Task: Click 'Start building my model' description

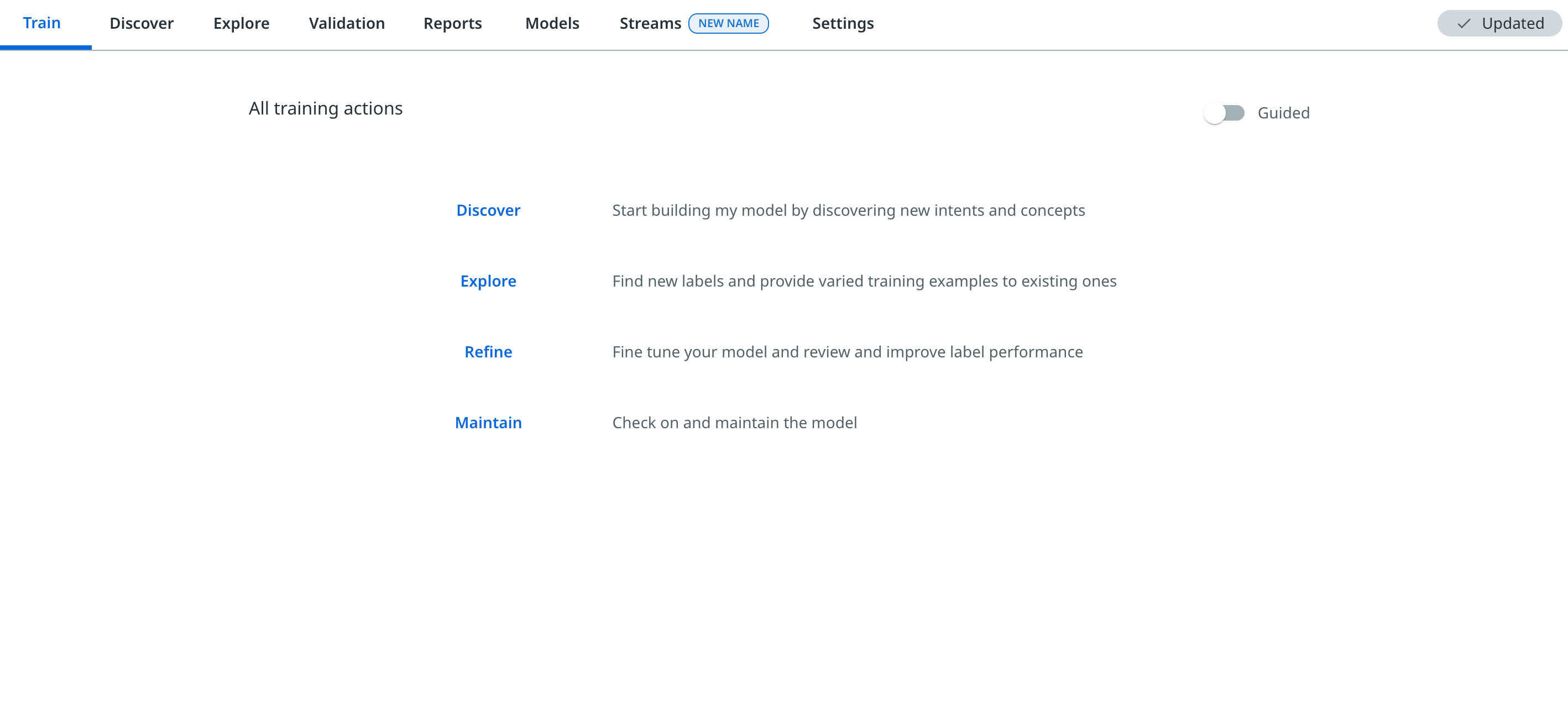Action: click(849, 210)
